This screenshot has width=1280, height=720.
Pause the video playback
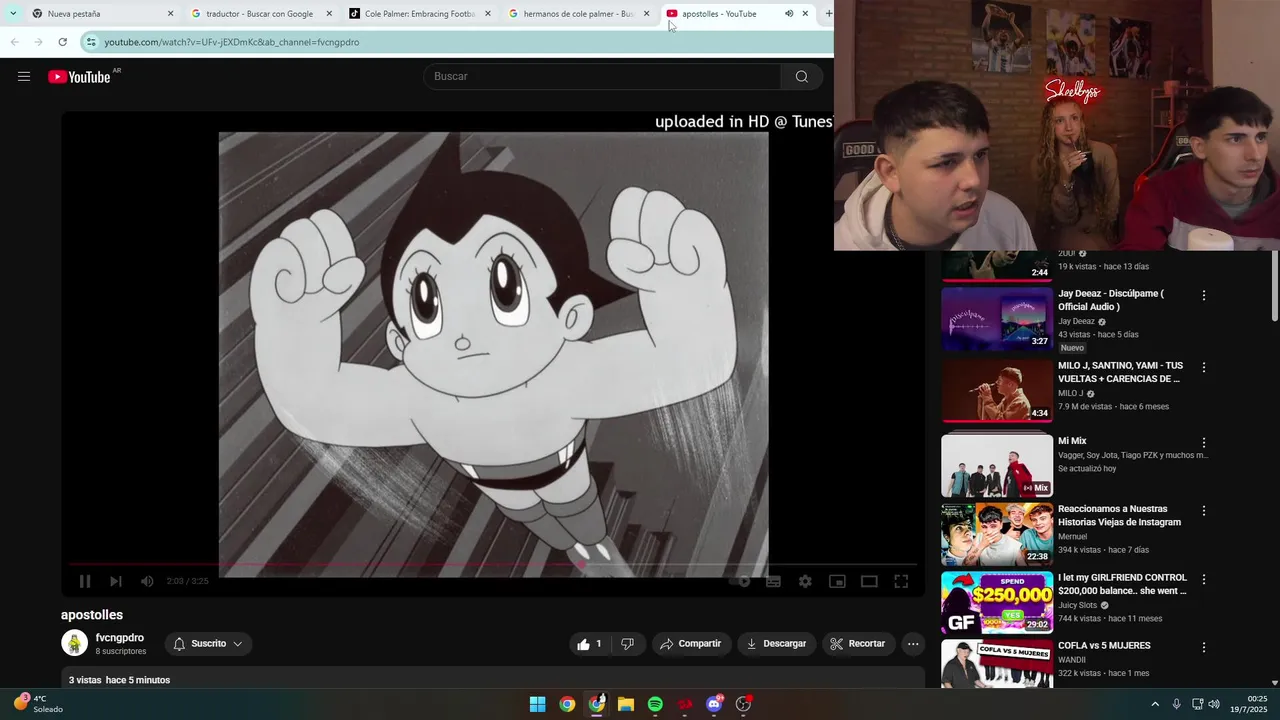(x=85, y=581)
